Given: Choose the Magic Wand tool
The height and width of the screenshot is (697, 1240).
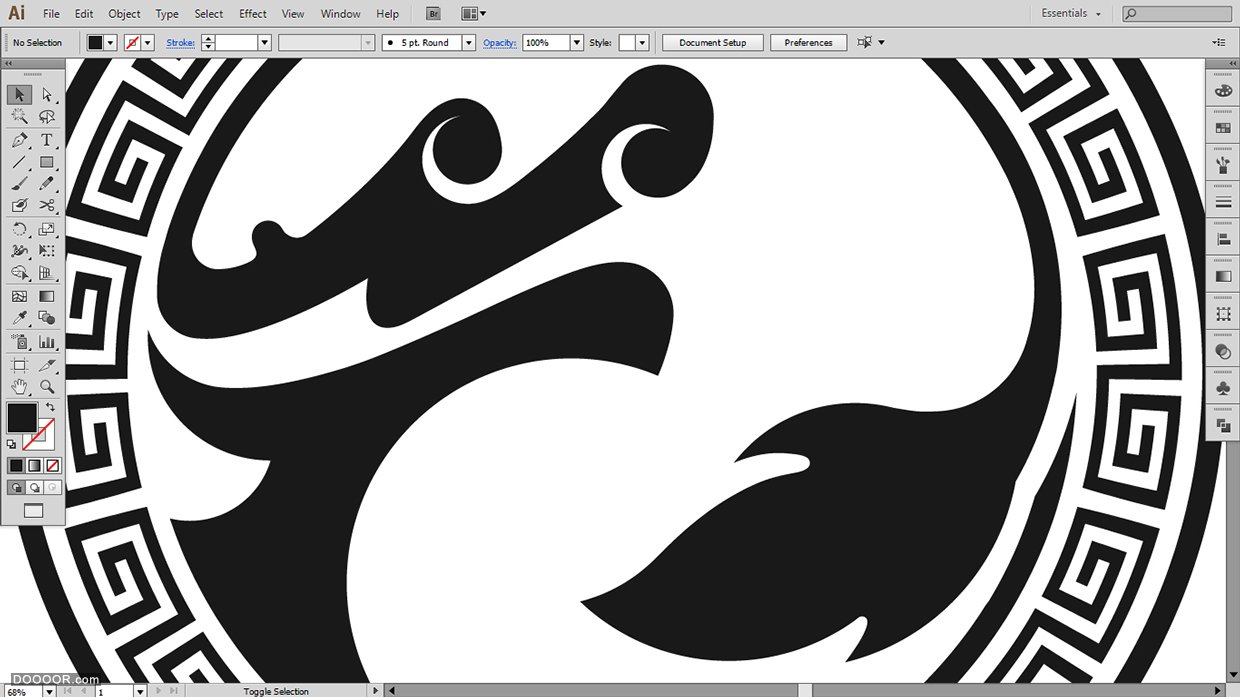Looking at the screenshot, I should point(19,117).
